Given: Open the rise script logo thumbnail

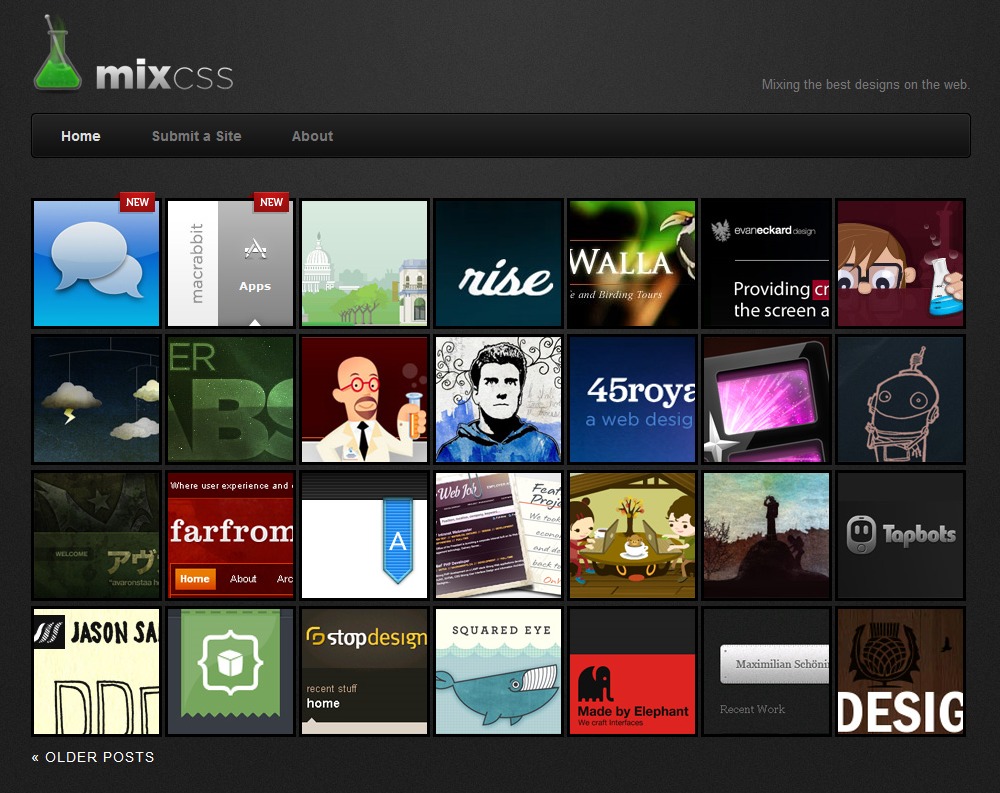Looking at the screenshot, I should click(498, 263).
